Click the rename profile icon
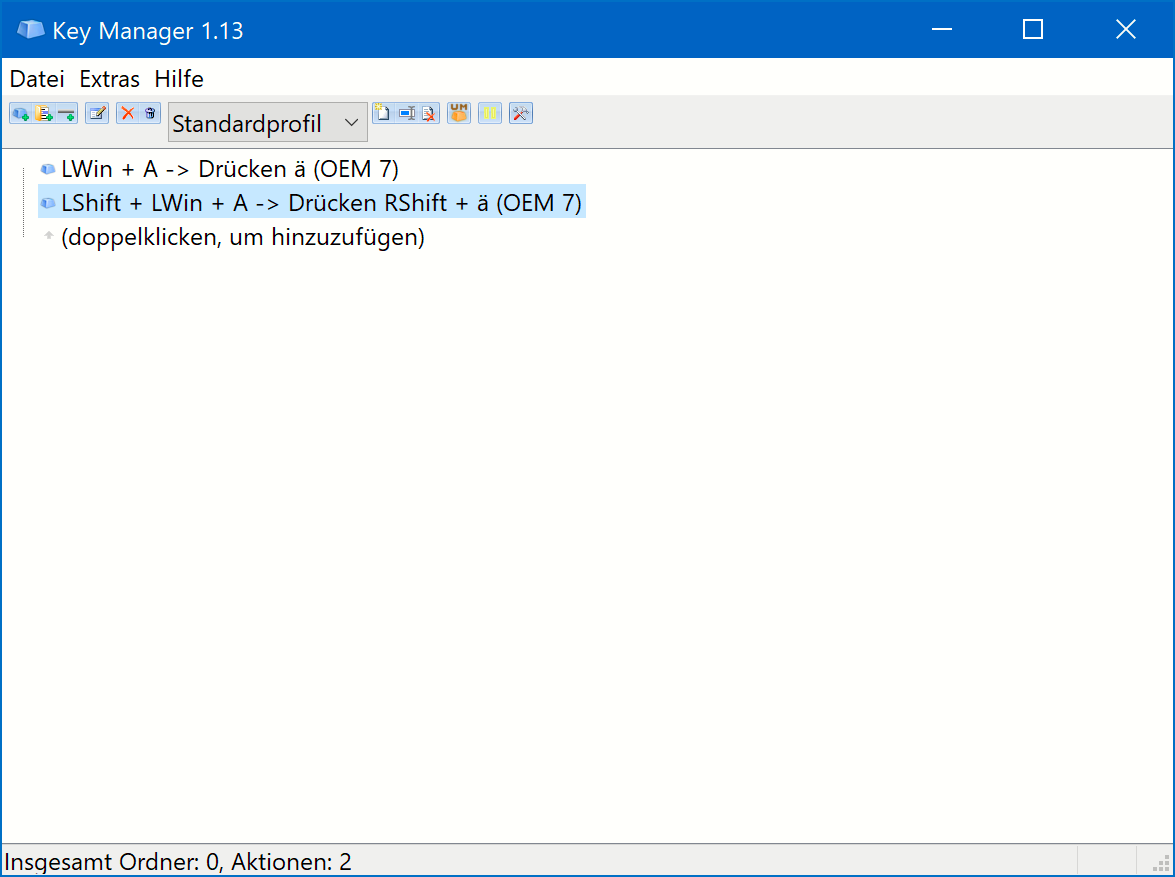Screen dimensions: 1175x877 coord(406,113)
